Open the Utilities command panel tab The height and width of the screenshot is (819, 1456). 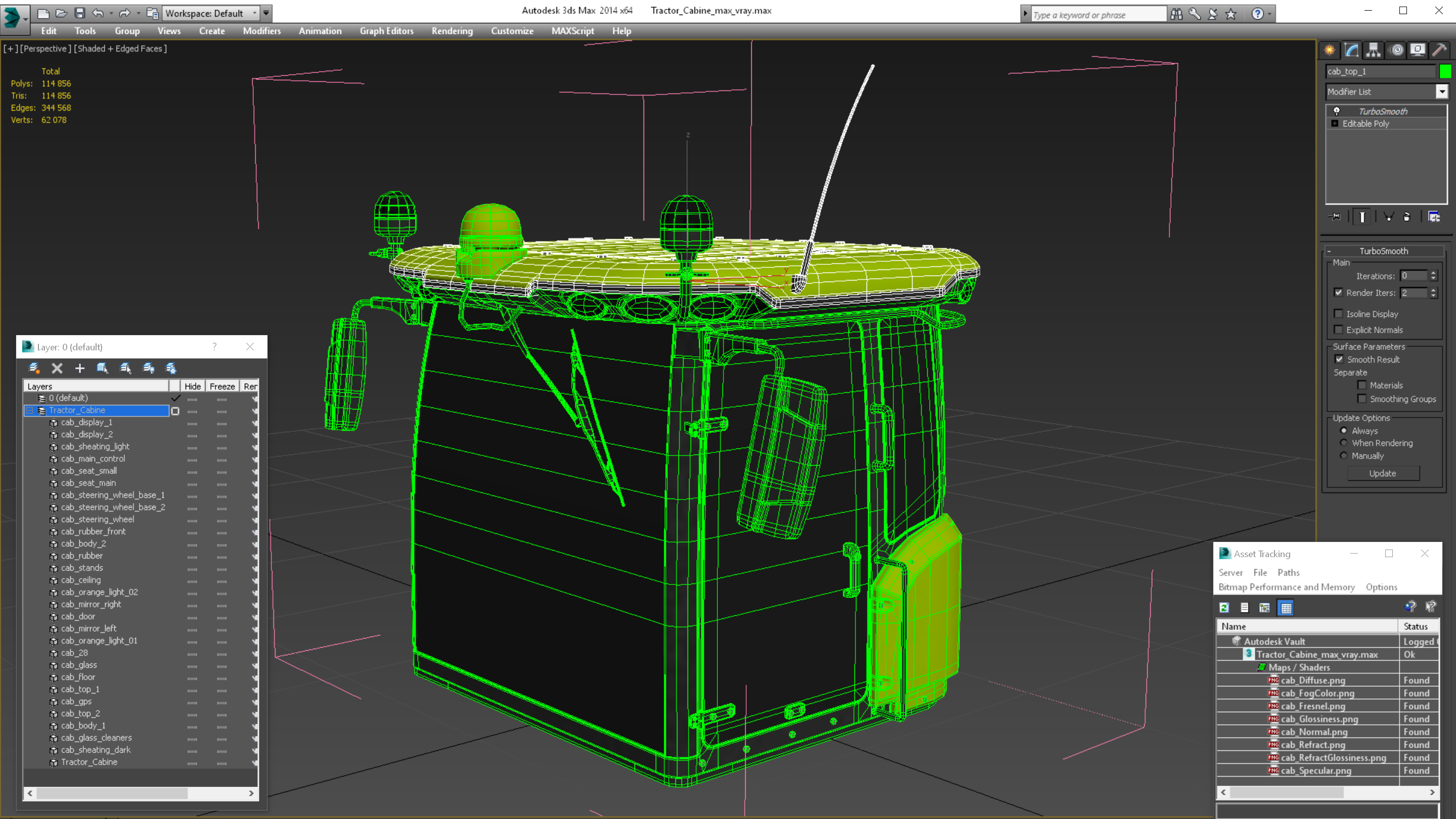[x=1439, y=51]
